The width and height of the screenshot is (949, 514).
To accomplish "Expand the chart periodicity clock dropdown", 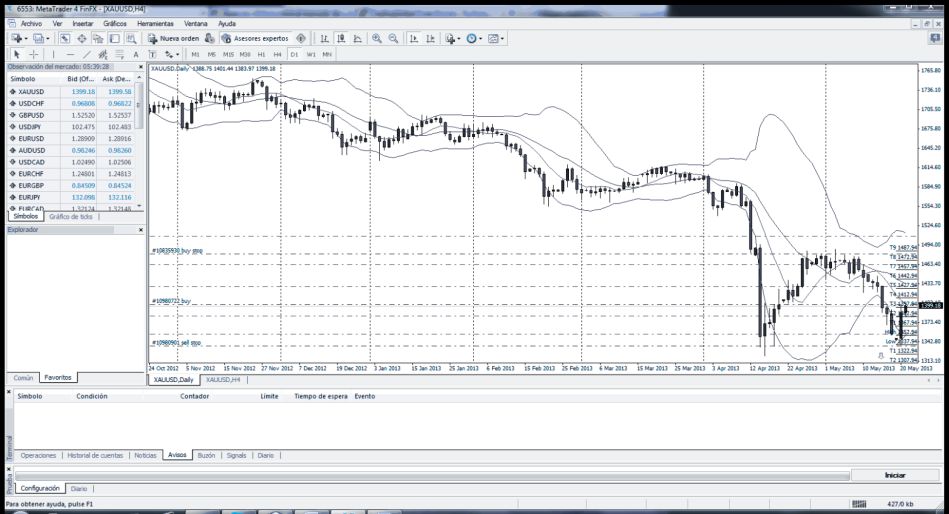I will point(481,38).
